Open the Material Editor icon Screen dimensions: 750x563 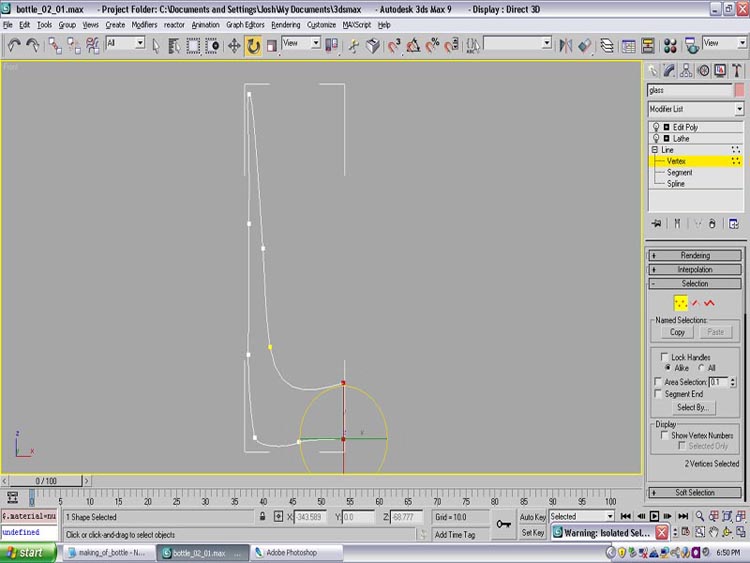pos(669,45)
